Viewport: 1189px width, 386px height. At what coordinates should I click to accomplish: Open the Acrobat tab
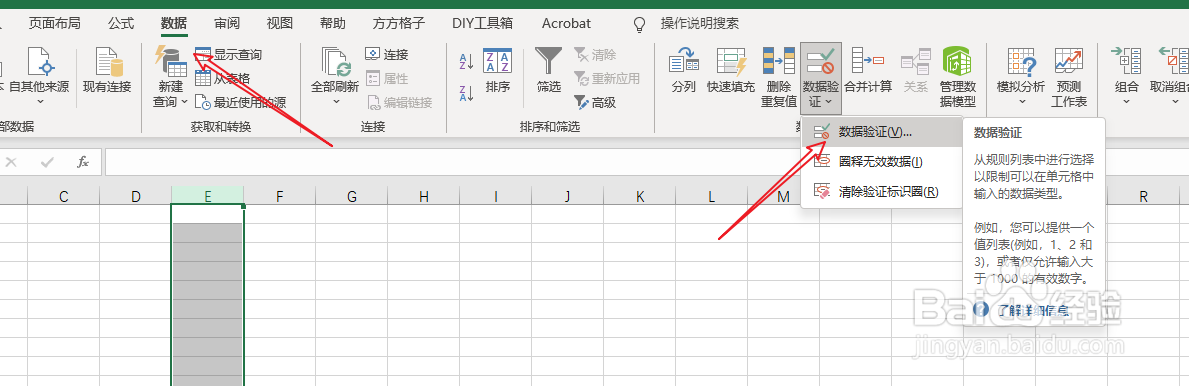tap(566, 24)
